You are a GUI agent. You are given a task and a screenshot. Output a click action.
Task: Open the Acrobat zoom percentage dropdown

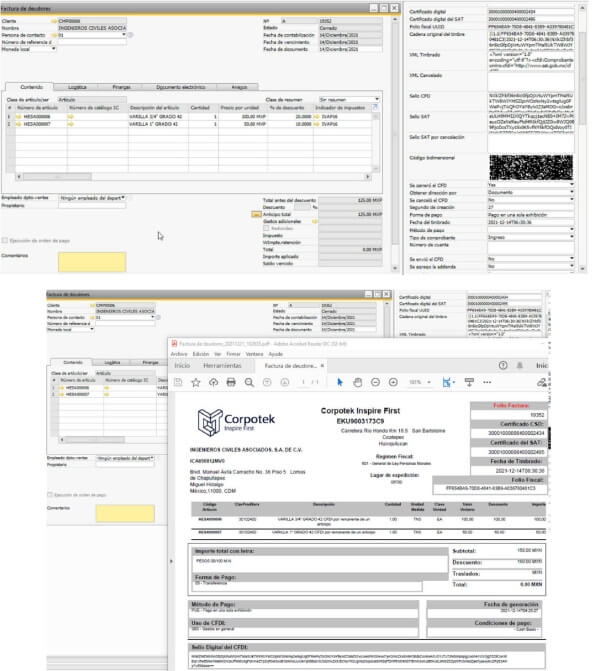tap(429, 382)
